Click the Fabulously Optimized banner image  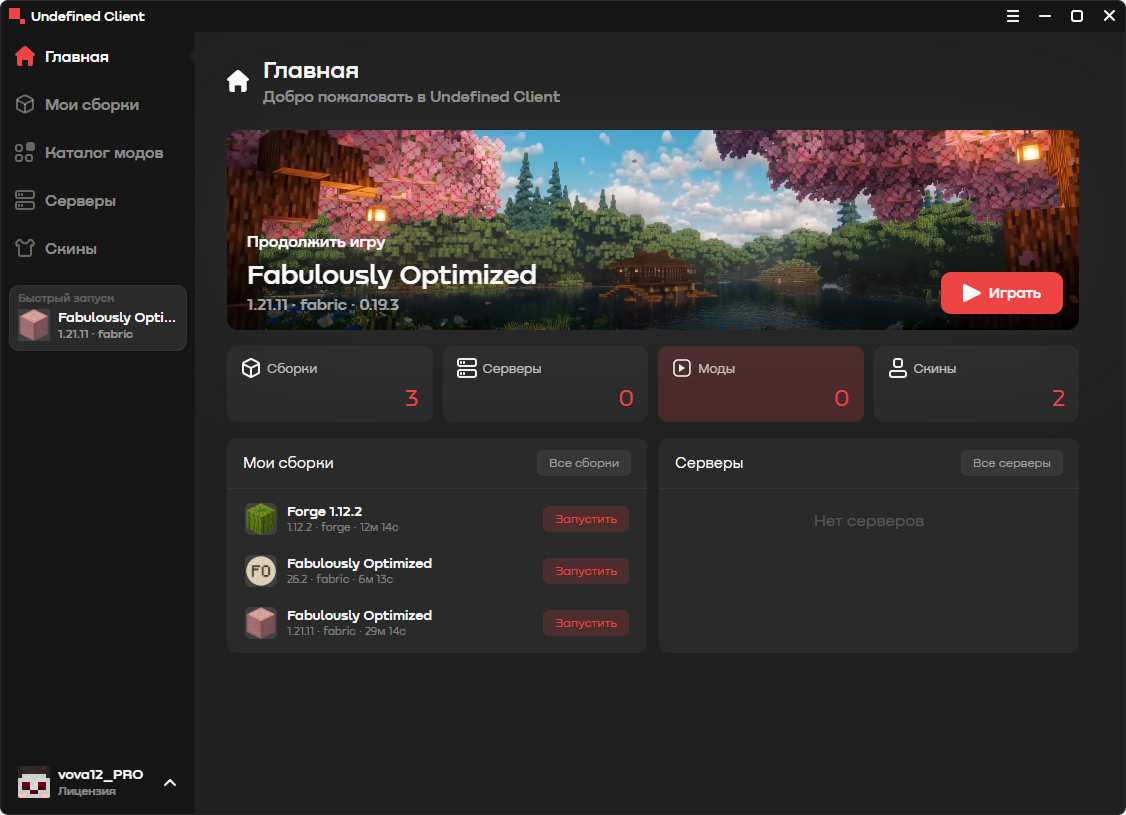point(653,230)
